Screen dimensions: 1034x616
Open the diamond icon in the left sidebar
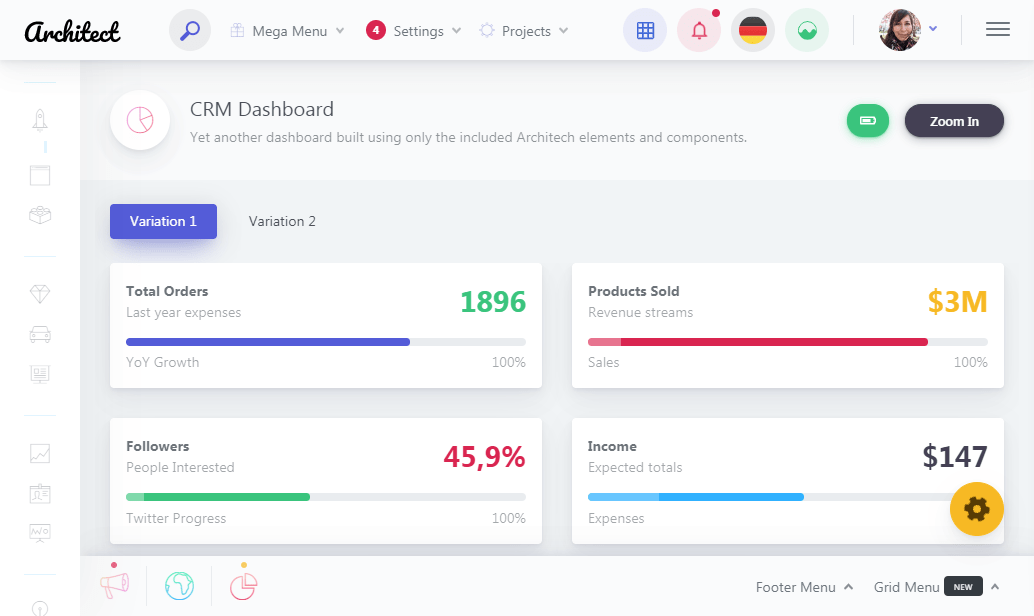(x=39, y=293)
